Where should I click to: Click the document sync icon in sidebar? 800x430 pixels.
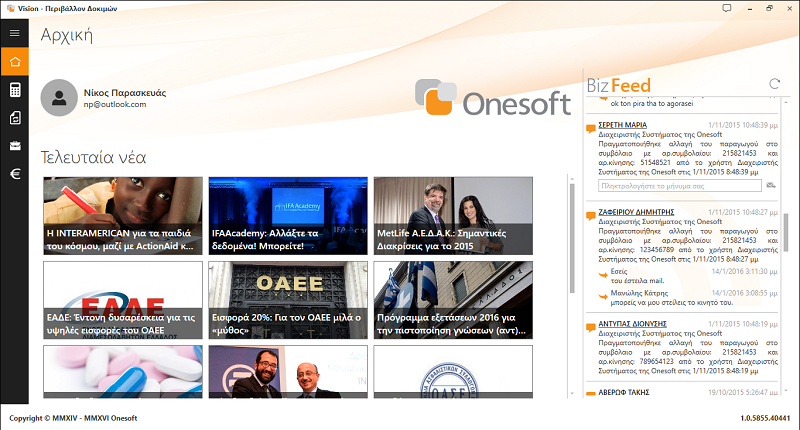click(14, 118)
